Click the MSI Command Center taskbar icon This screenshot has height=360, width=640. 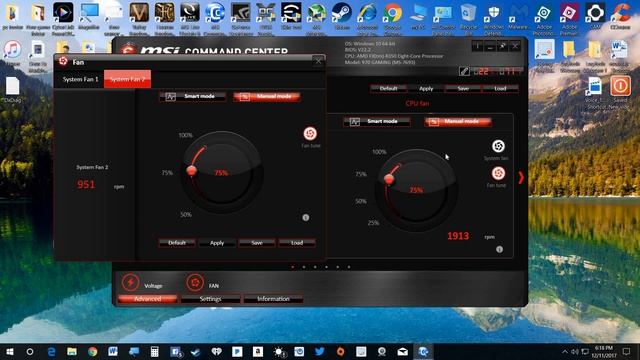point(423,351)
